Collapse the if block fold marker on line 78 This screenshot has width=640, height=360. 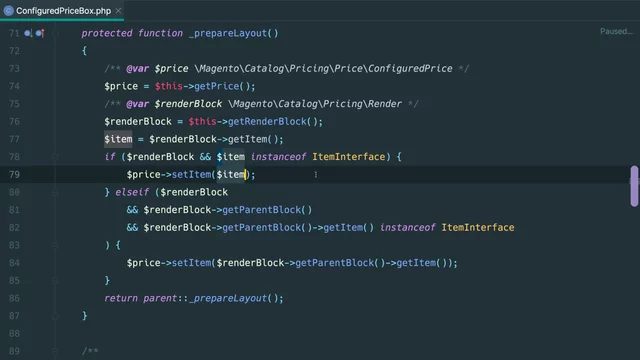coord(55,157)
